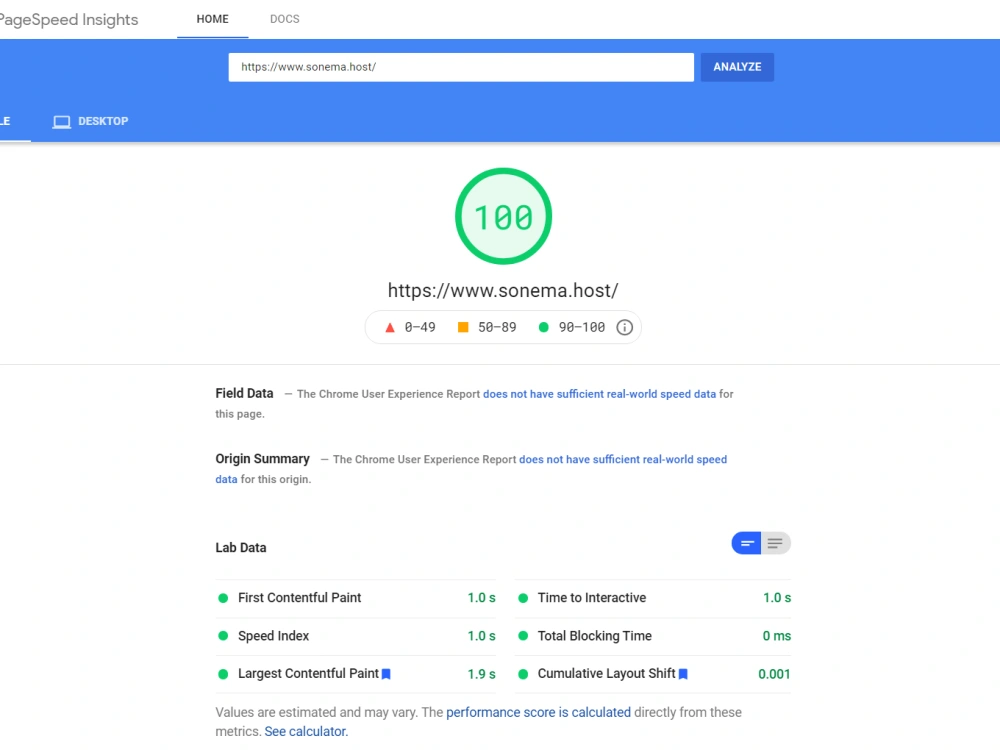Click the Speed Index label
The image size is (1000, 750).
pos(273,636)
